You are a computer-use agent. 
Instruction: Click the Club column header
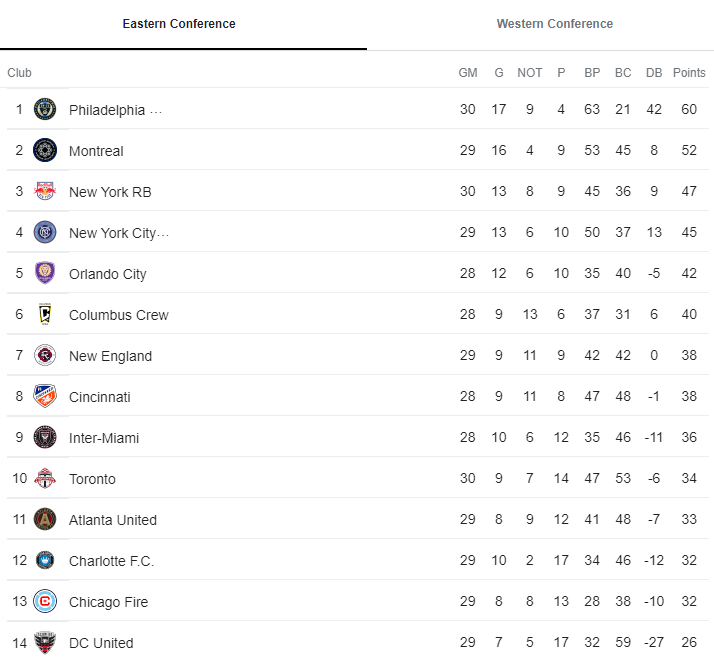tap(20, 73)
